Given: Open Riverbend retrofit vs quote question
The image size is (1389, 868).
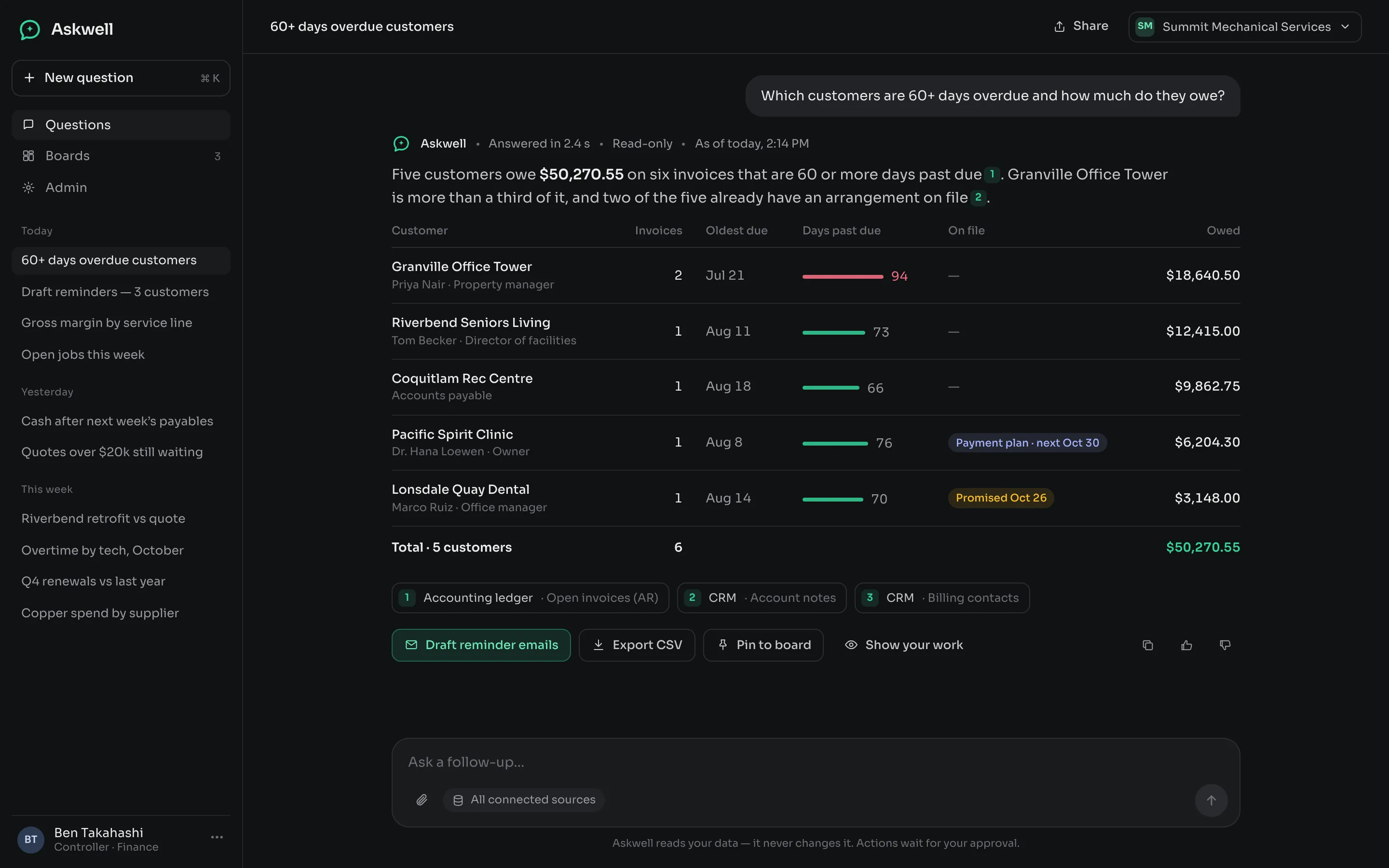Looking at the screenshot, I should (121, 518).
